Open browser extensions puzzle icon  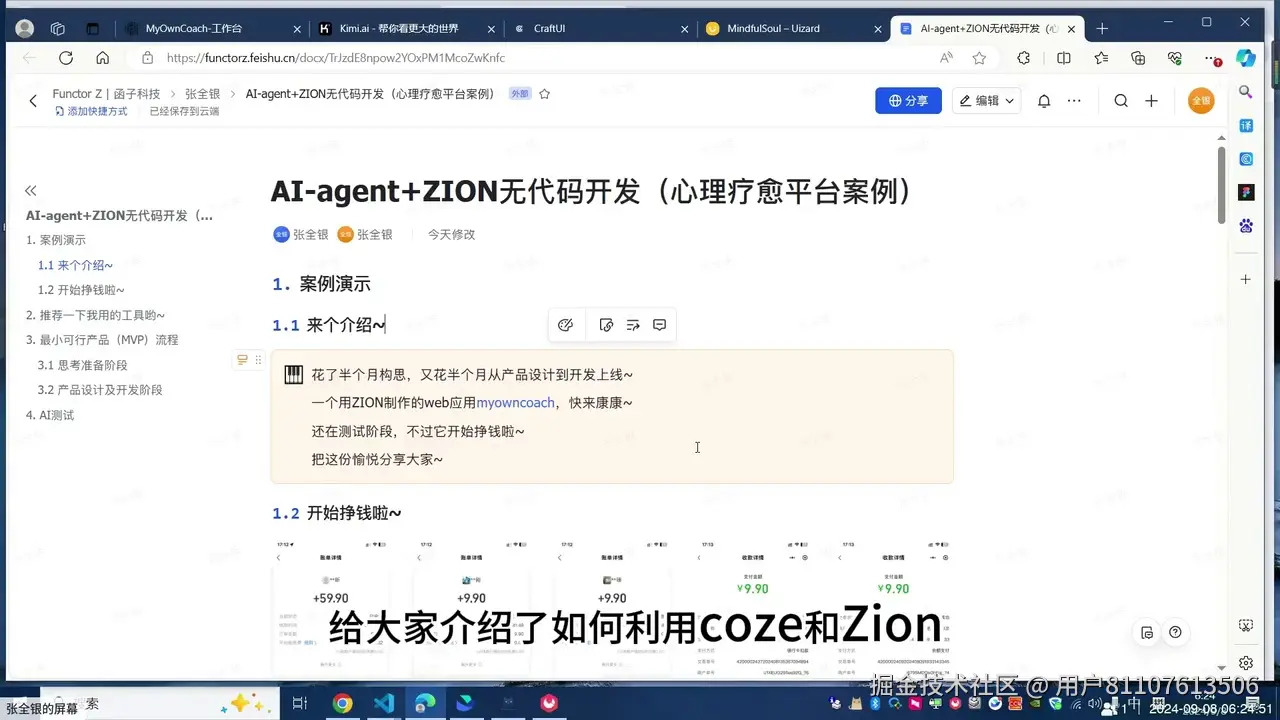click(1024, 58)
